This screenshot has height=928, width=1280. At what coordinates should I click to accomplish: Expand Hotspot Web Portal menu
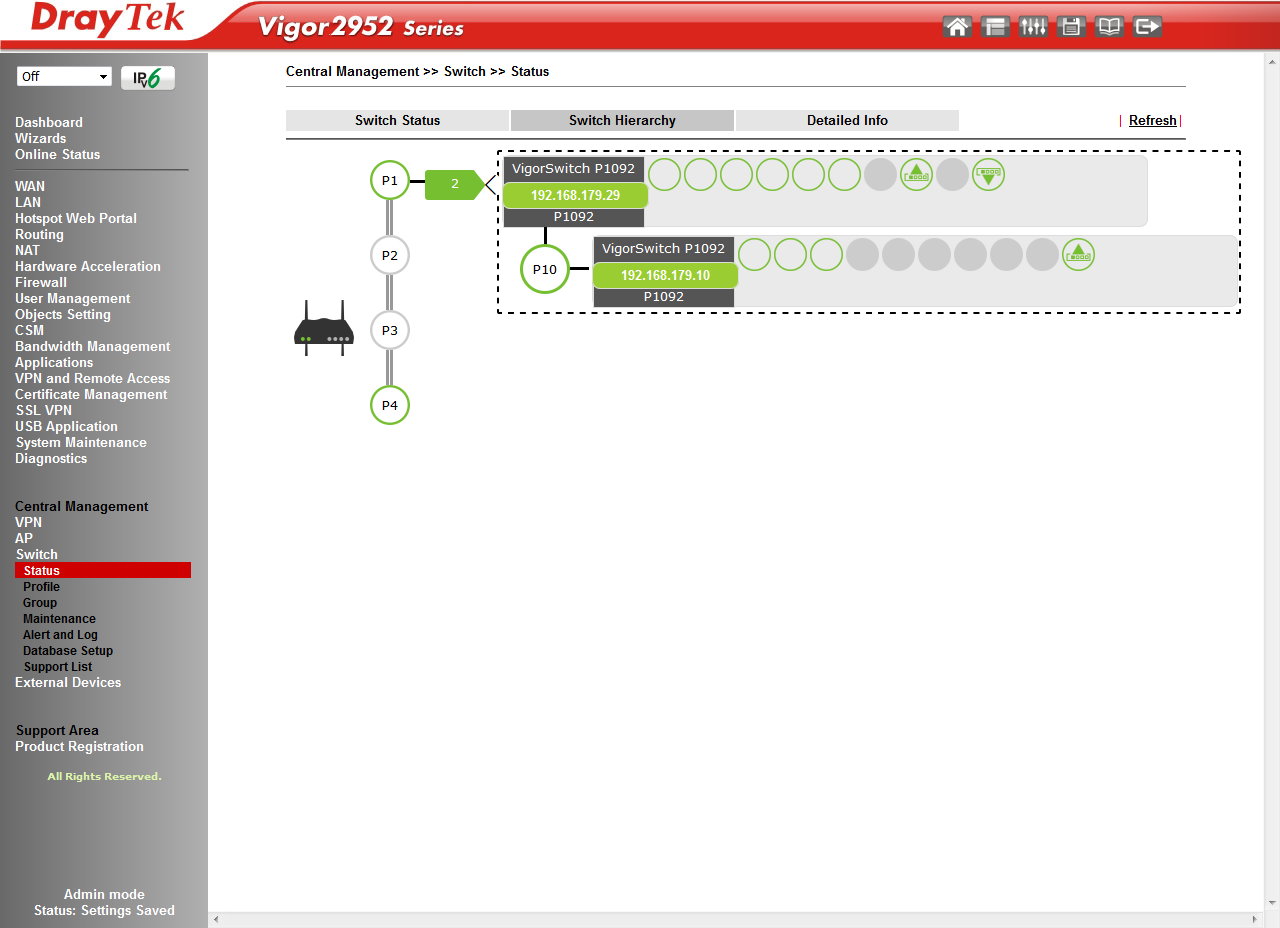click(x=76, y=218)
